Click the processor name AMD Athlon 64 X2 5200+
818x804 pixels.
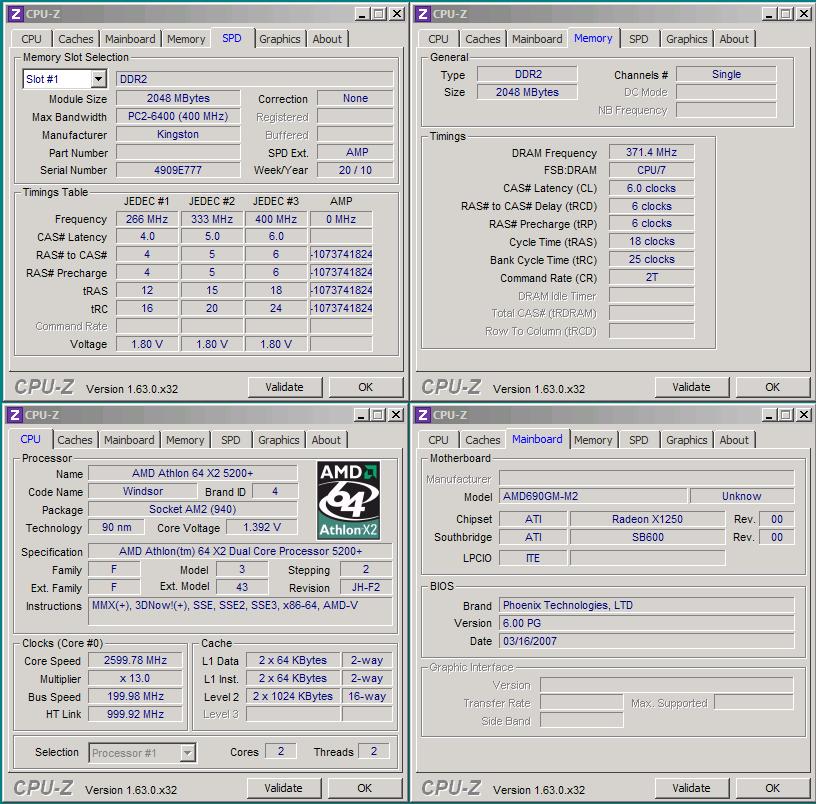[193, 473]
